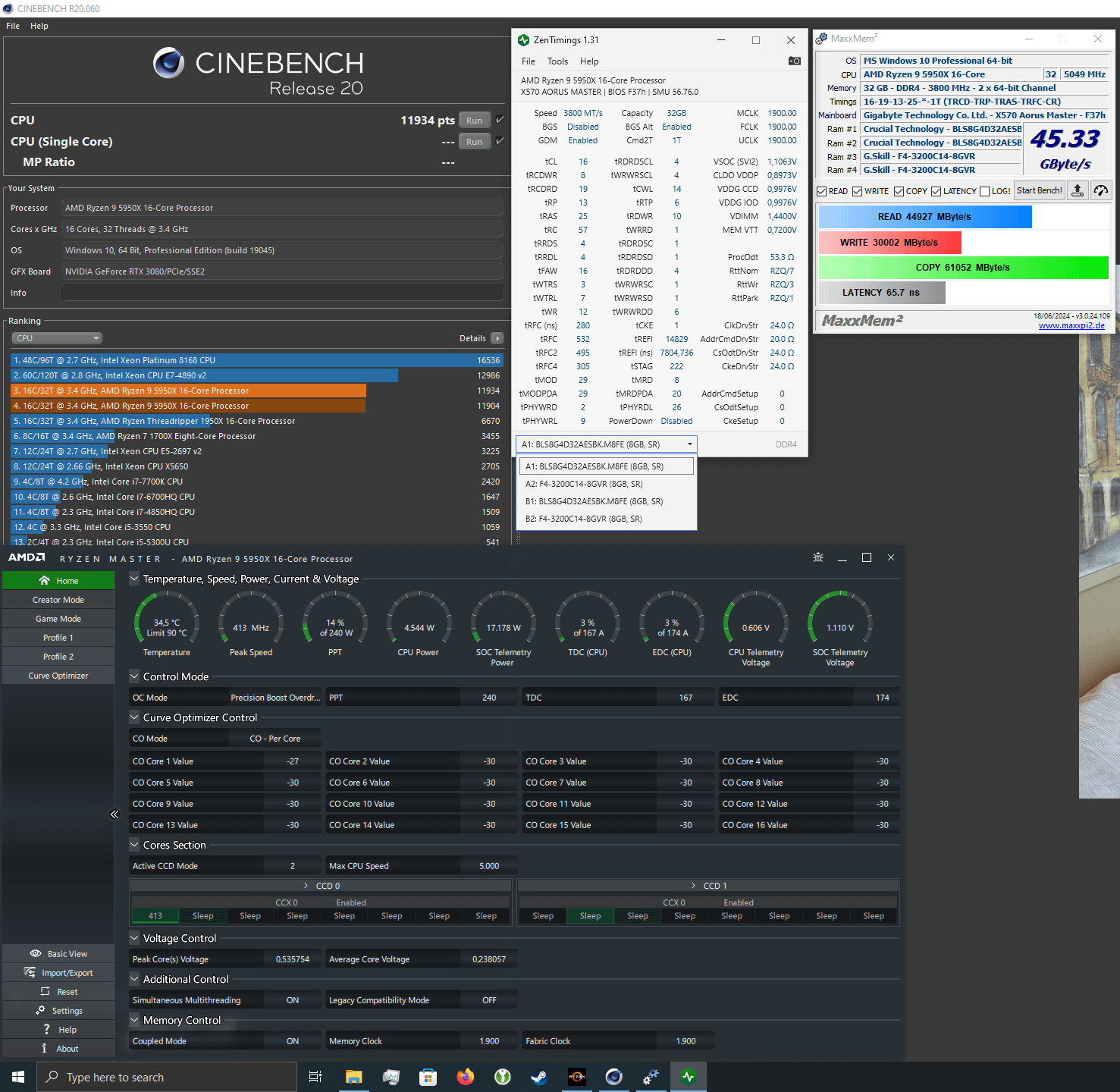Open Import/Export in Ryzen Master
The image size is (1120, 1092).
pos(58,973)
